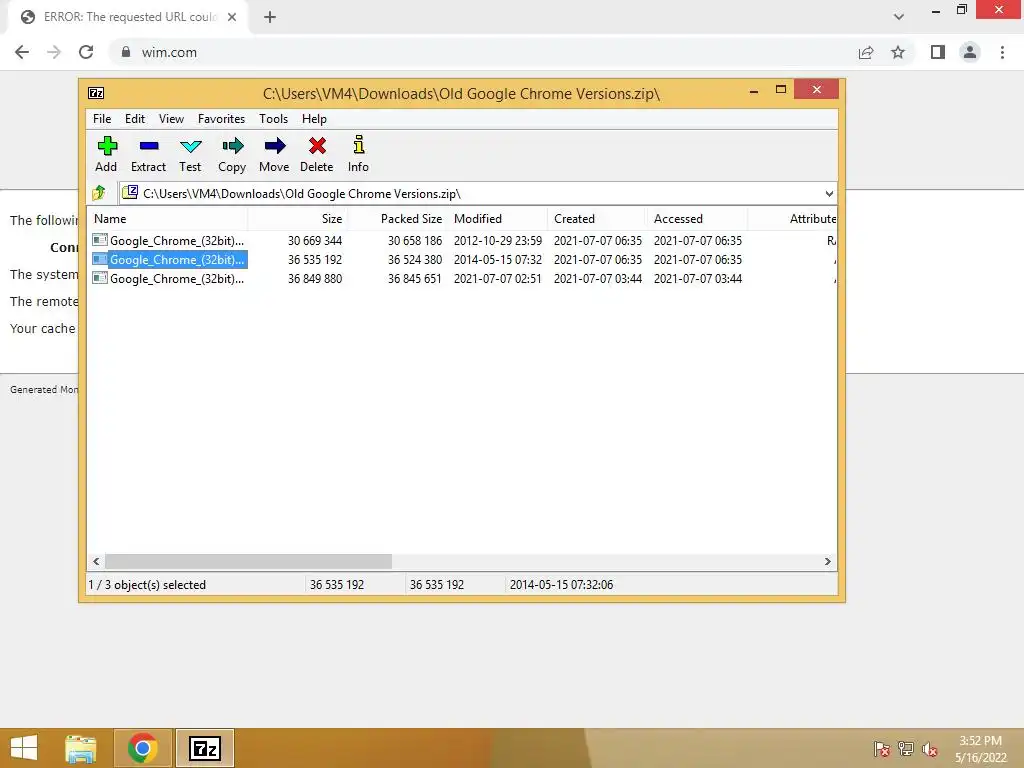Click the horizontal scrollbar left arrow
Image resolution: width=1024 pixels, height=768 pixels.
point(97,562)
